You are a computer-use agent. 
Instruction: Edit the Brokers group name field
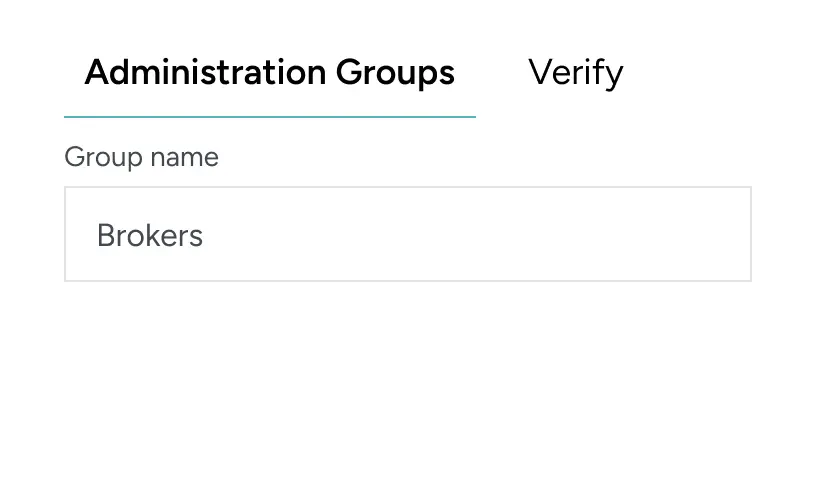click(407, 234)
